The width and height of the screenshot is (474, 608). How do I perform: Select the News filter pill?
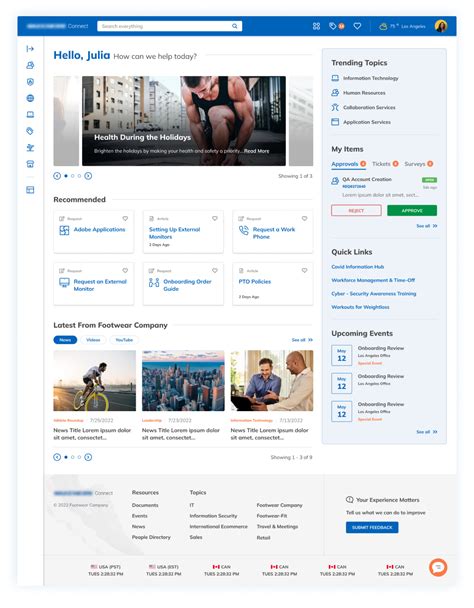point(65,340)
